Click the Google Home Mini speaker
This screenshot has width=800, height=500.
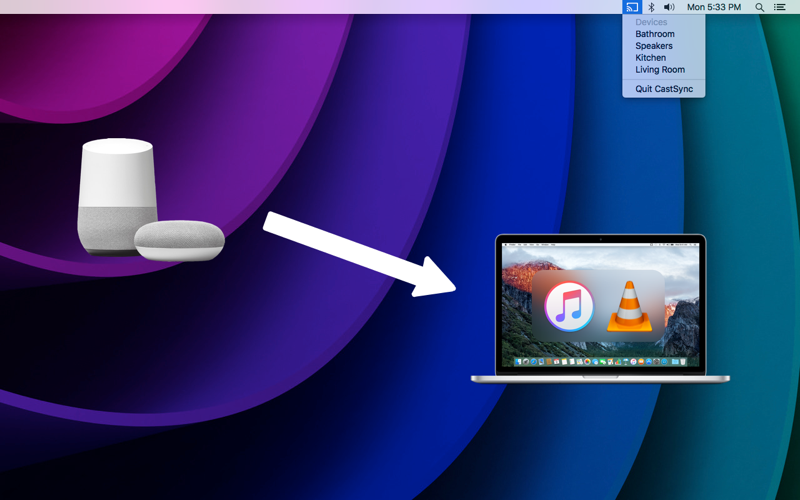(x=180, y=240)
